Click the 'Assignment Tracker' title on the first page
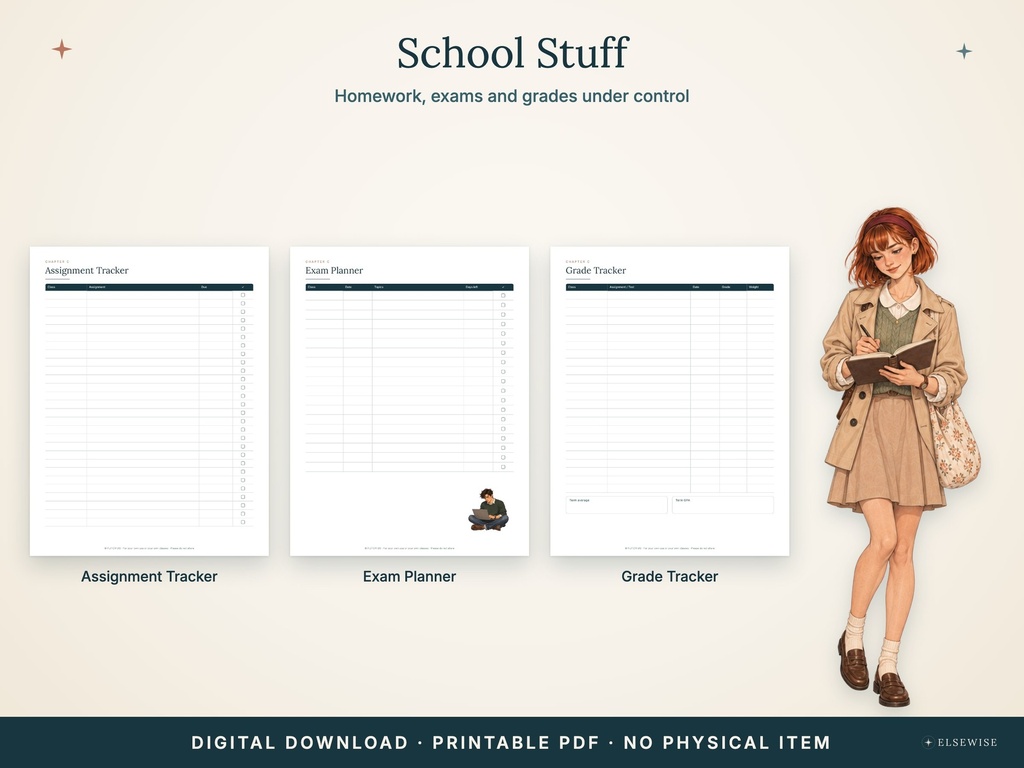The width and height of the screenshot is (1024, 768). (x=87, y=270)
